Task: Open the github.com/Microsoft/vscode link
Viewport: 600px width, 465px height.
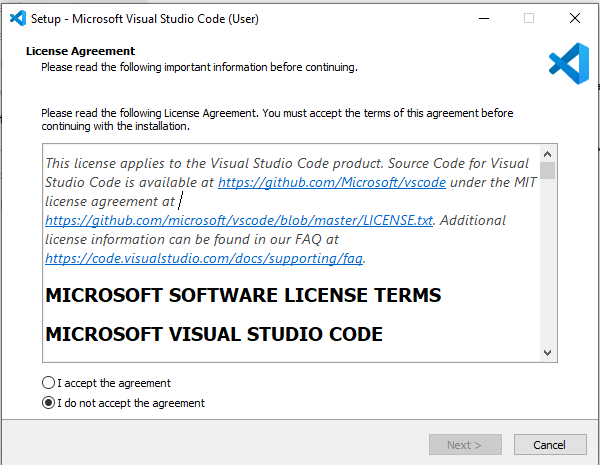Action: (x=332, y=183)
